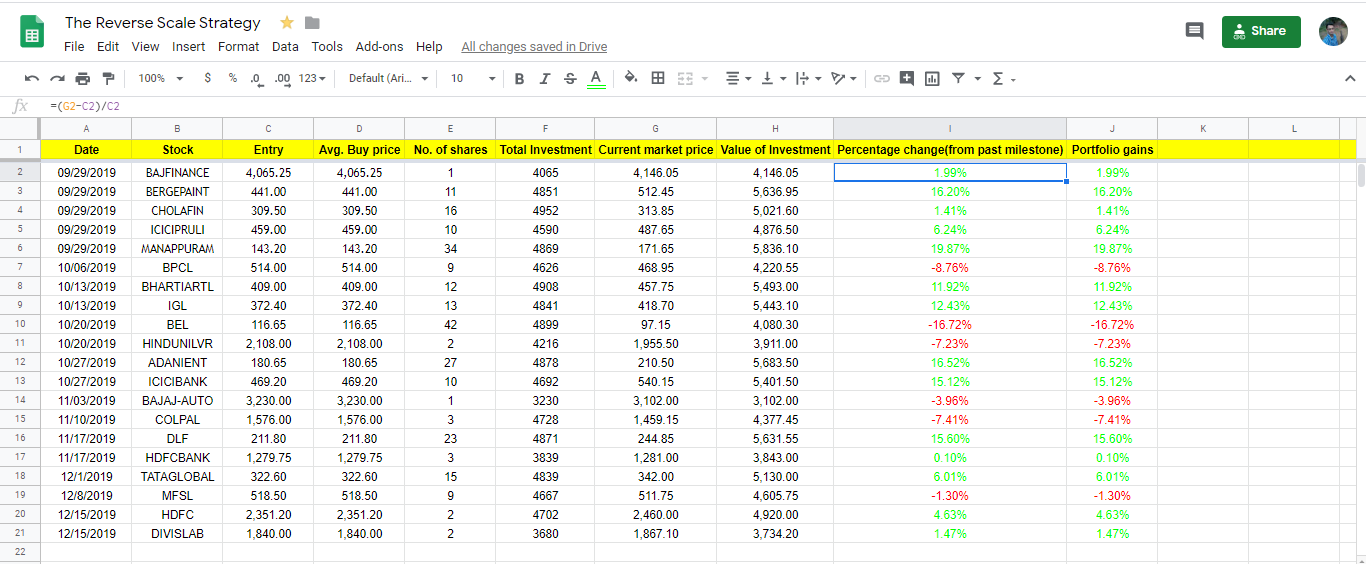1366x564 pixels.
Task: Open text color picker
Action: 596,78
